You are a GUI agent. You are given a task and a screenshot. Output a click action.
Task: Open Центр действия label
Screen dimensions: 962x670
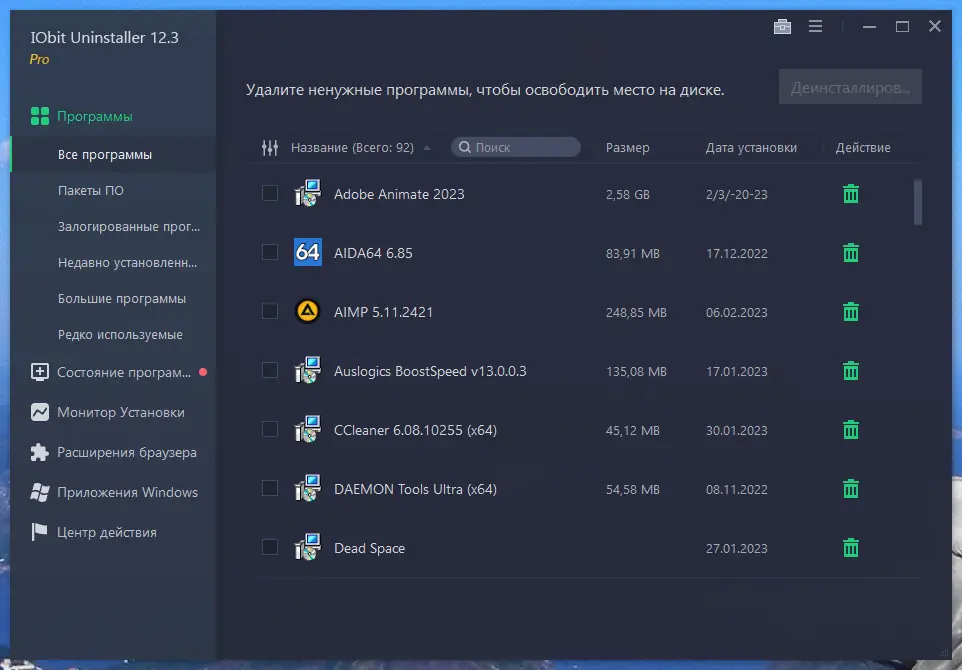[107, 532]
